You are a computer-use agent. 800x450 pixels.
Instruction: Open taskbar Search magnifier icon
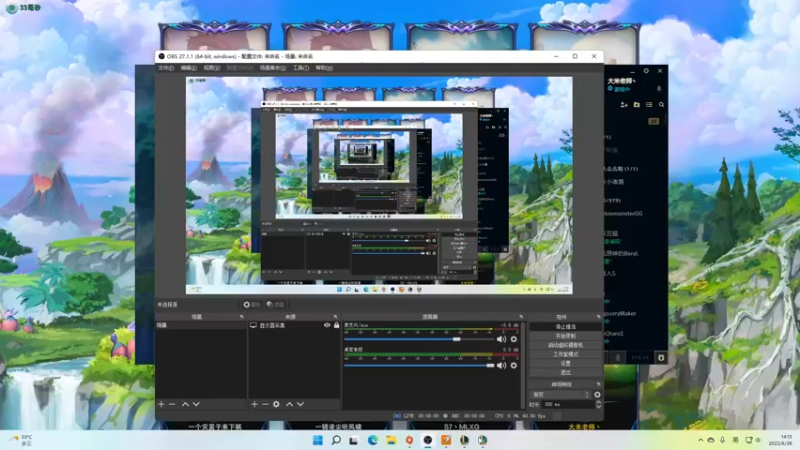click(x=336, y=440)
